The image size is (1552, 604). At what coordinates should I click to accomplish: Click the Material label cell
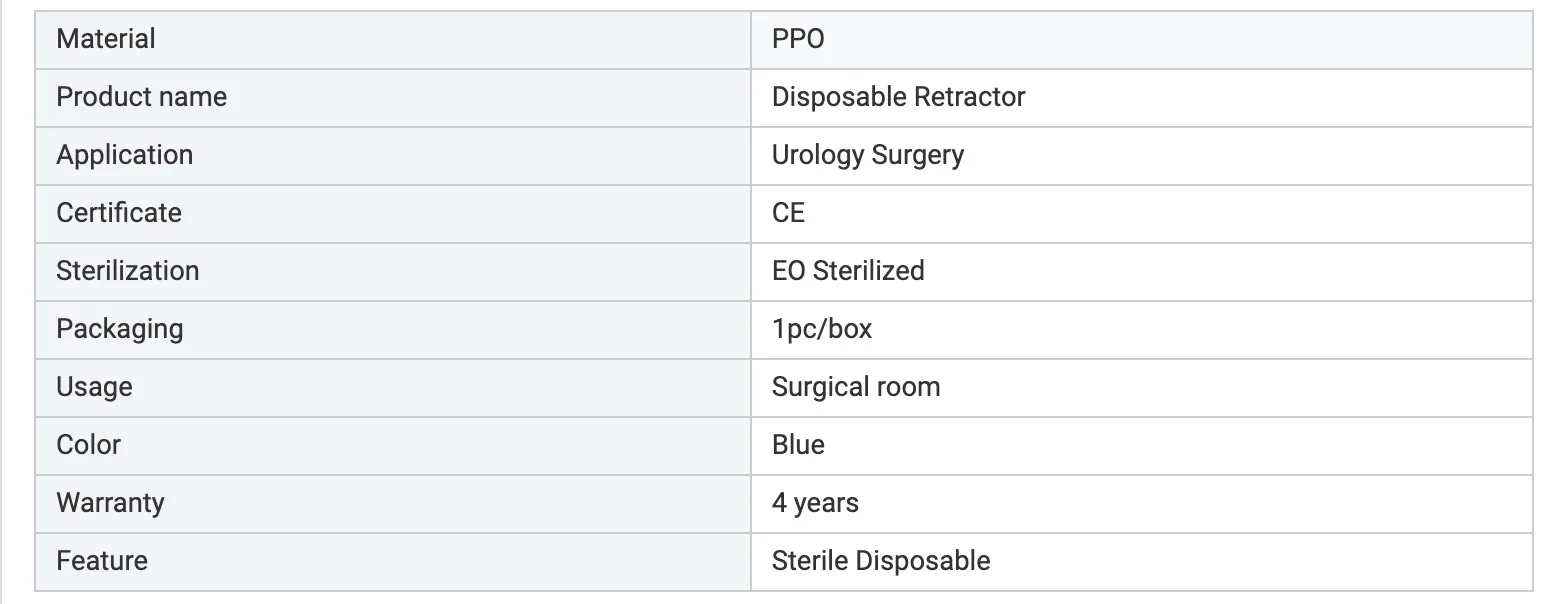pos(106,39)
